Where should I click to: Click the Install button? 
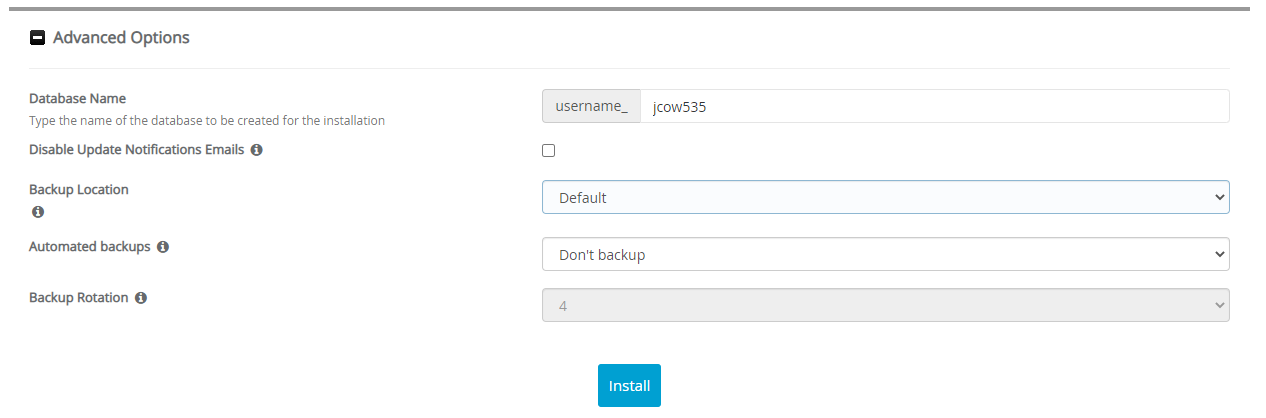click(x=629, y=386)
